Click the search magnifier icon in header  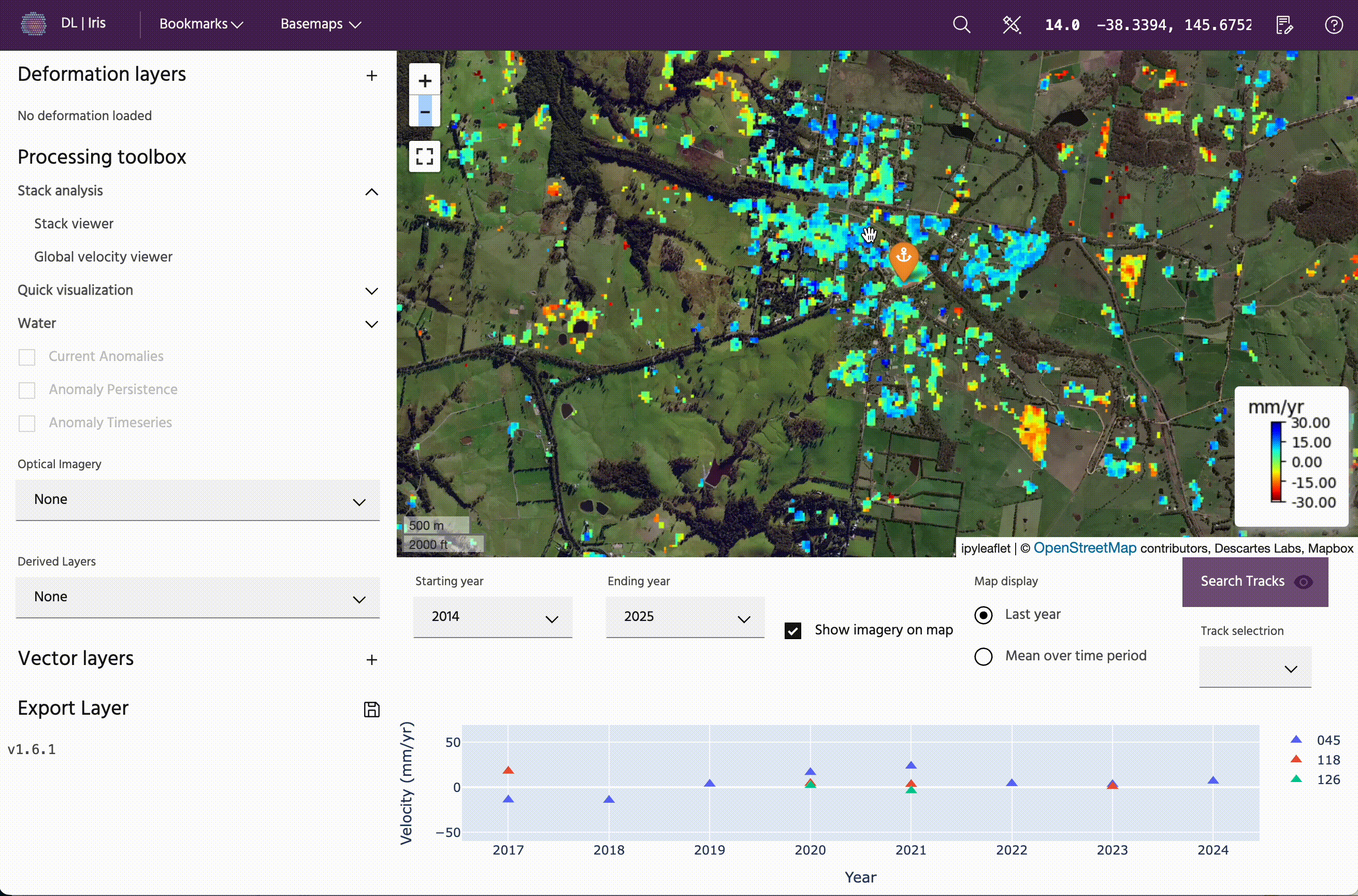click(961, 24)
